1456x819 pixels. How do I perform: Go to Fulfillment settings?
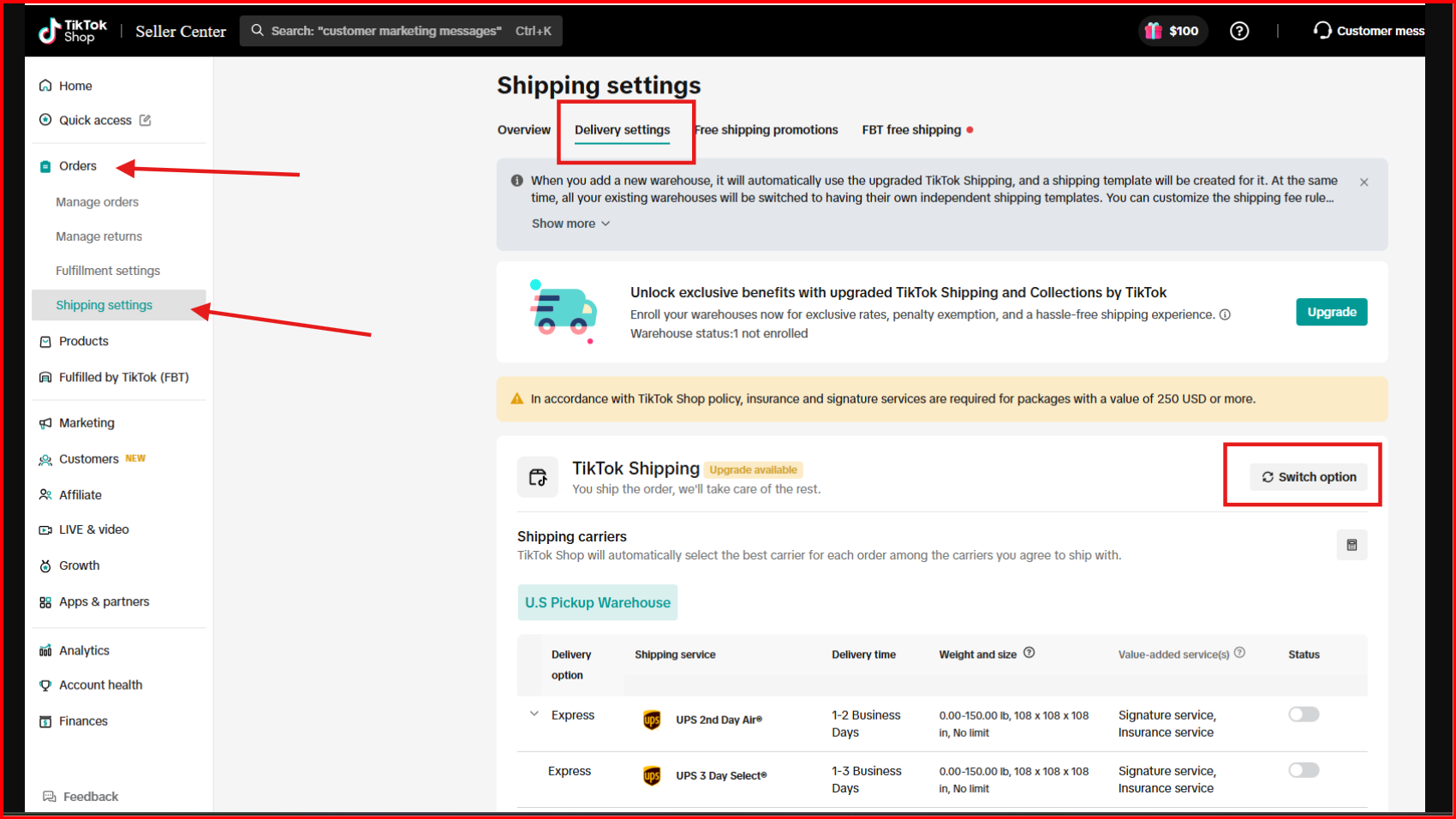coord(108,271)
